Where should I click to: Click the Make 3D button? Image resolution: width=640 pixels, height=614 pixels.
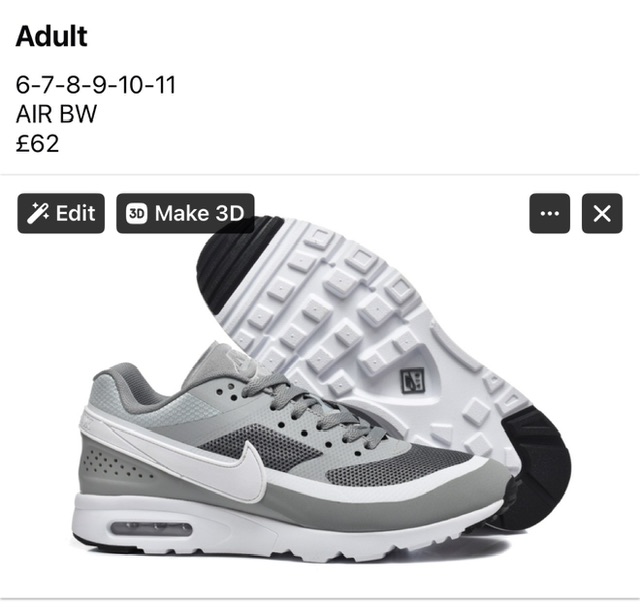[185, 213]
